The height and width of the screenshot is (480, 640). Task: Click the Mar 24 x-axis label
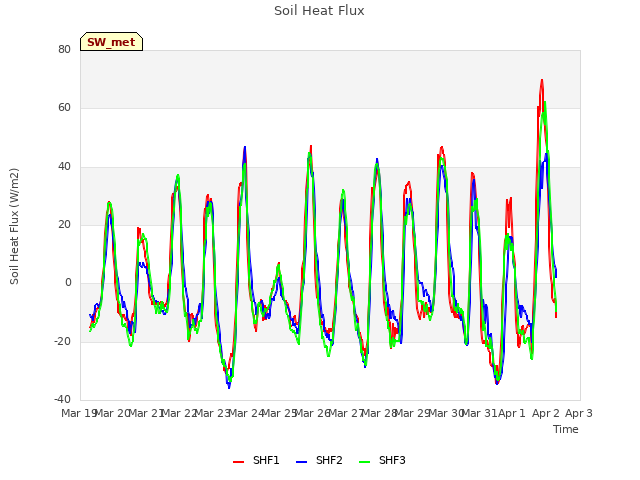[246, 413]
